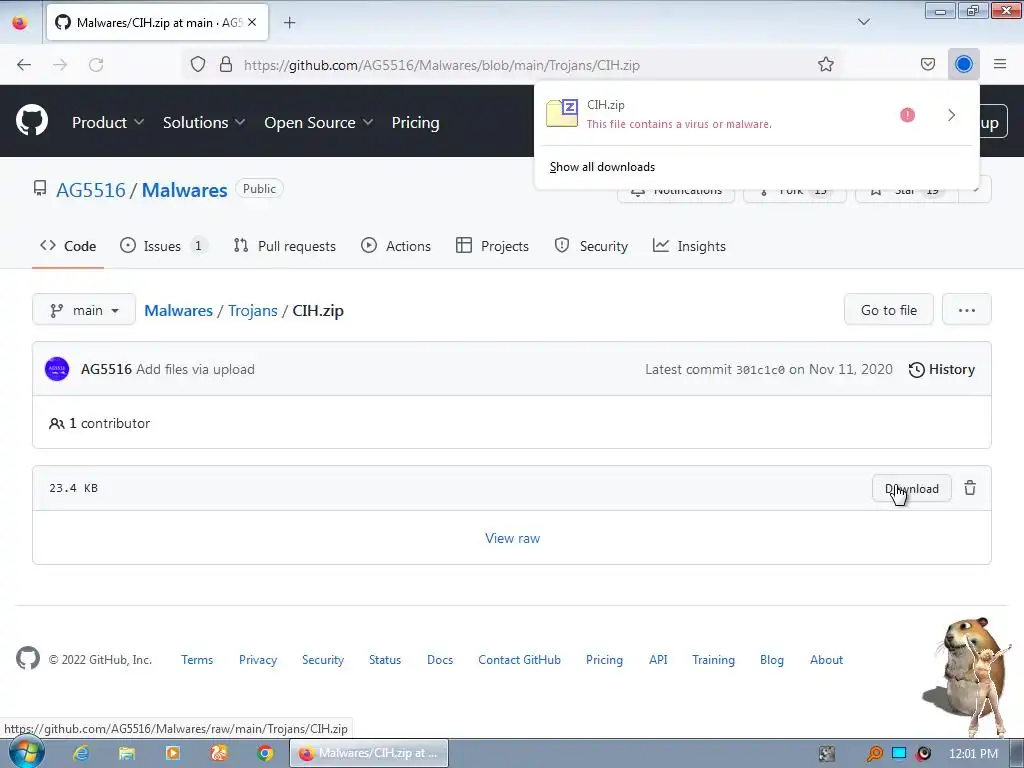The image size is (1024, 768).
Task: Expand CIH.zip download details arrow
Action: pyautogui.click(x=952, y=115)
